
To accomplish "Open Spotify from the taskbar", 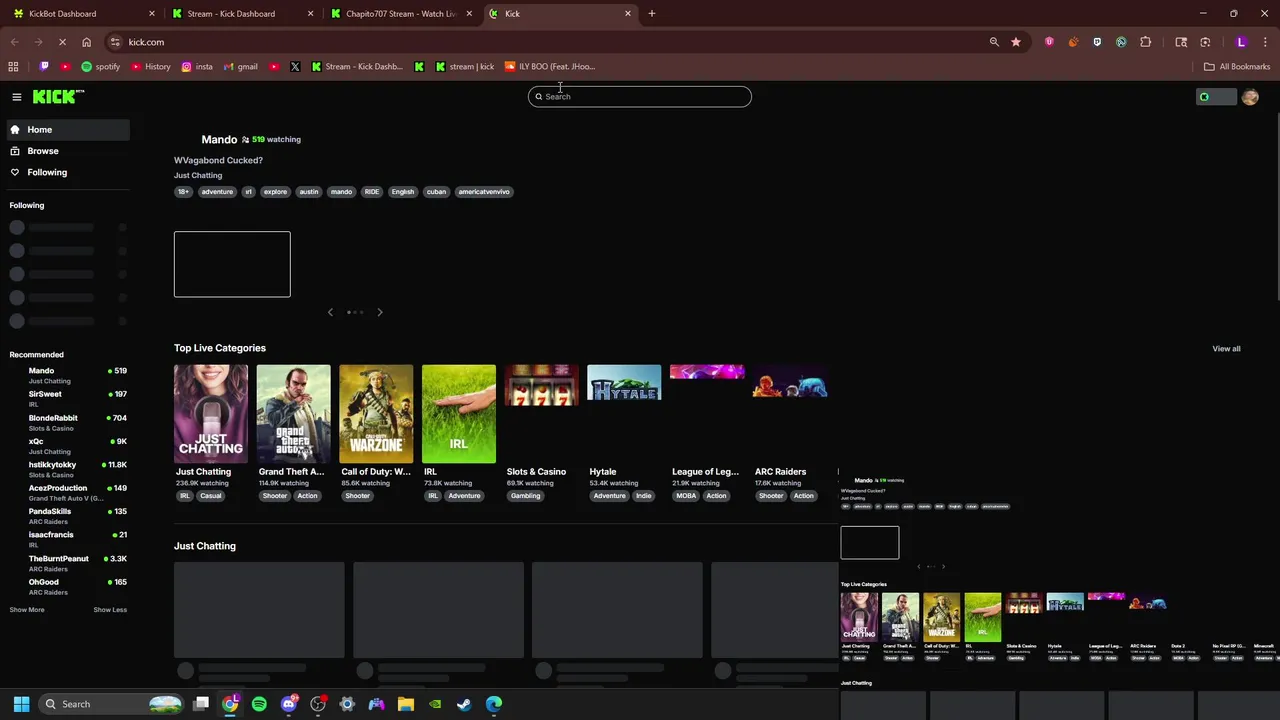I will click(x=259, y=704).
